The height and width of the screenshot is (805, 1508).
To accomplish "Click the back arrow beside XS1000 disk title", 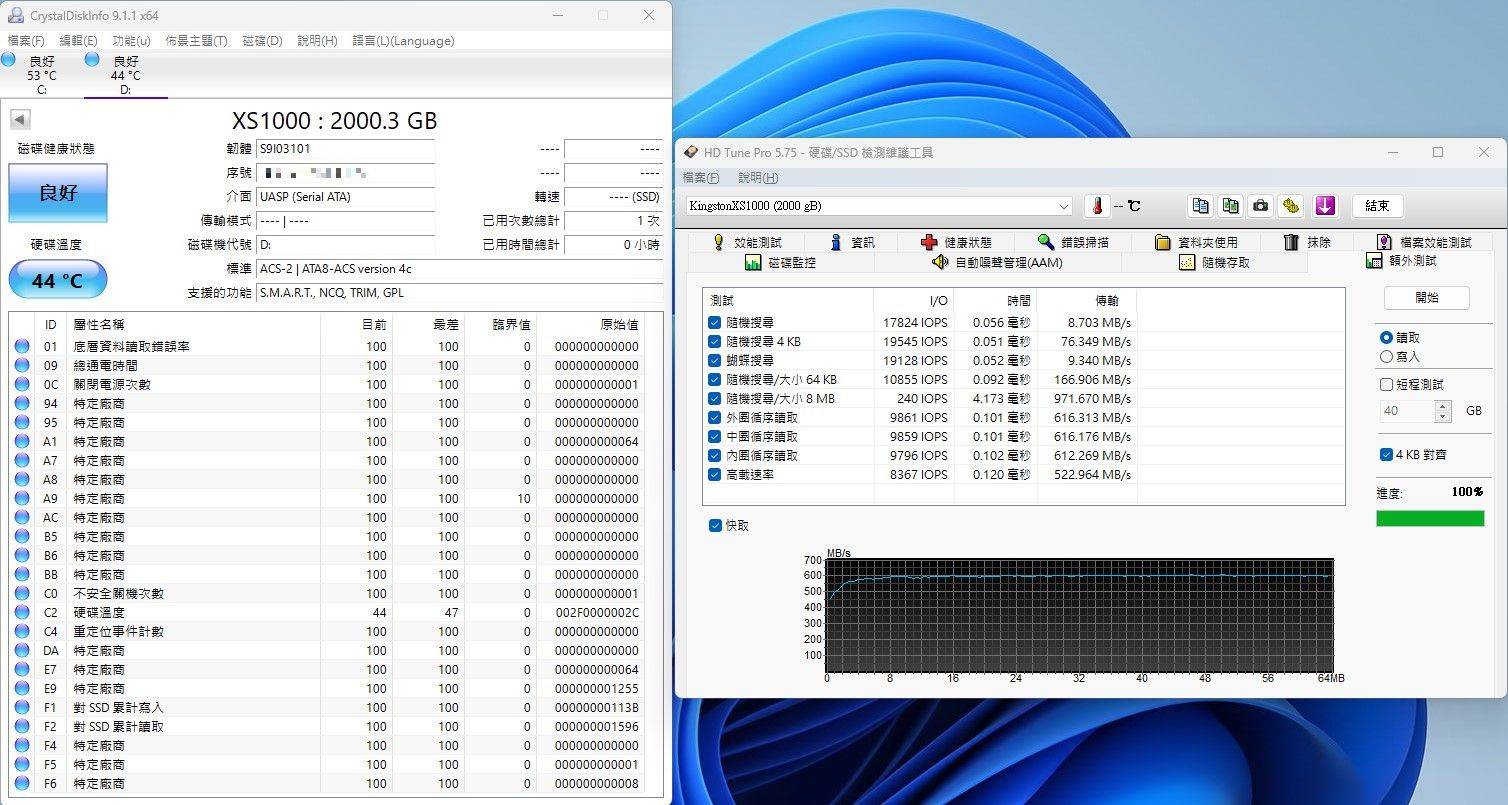I will click(19, 120).
